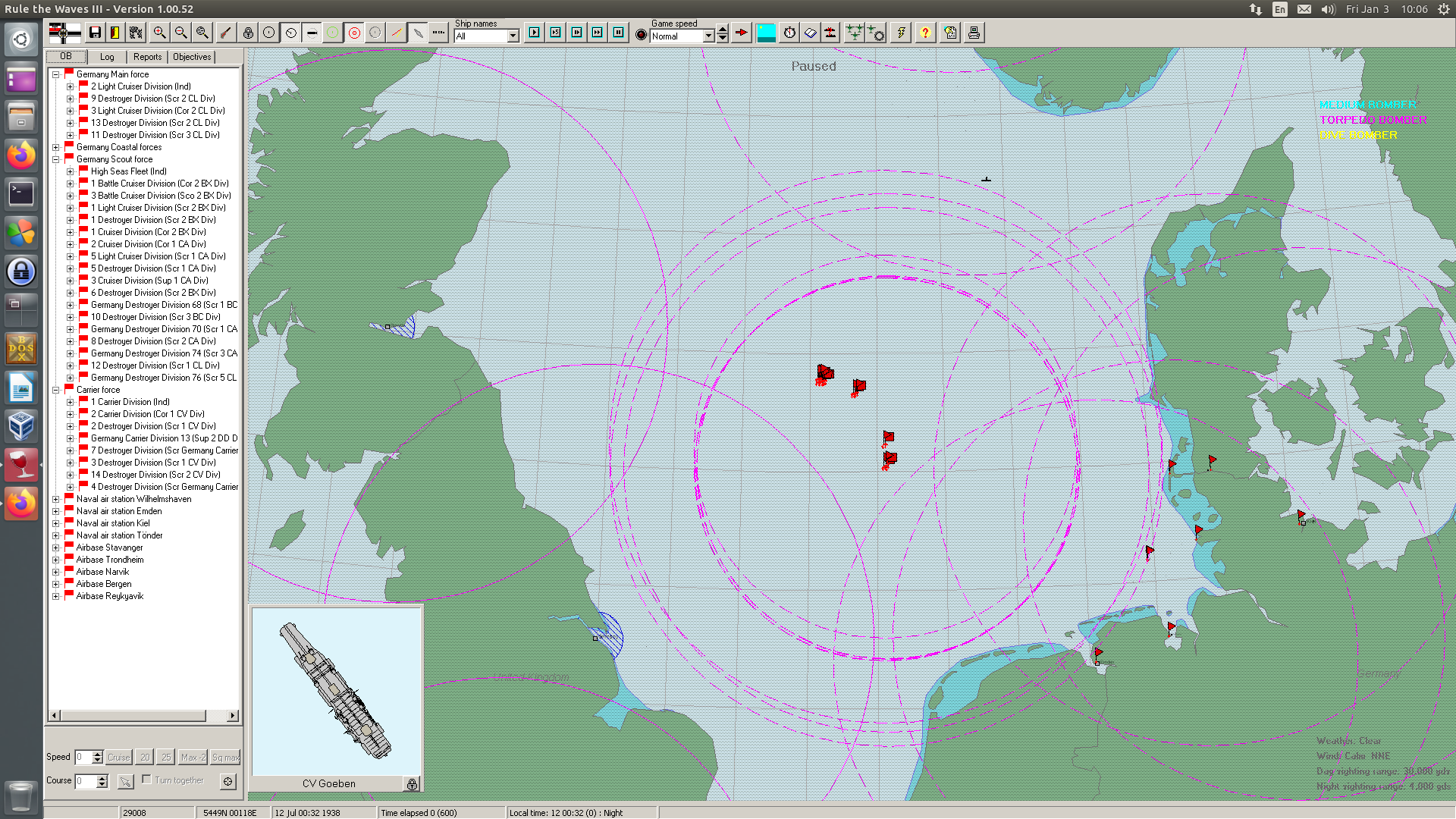Click the lightning bolt icon

pos(901,33)
